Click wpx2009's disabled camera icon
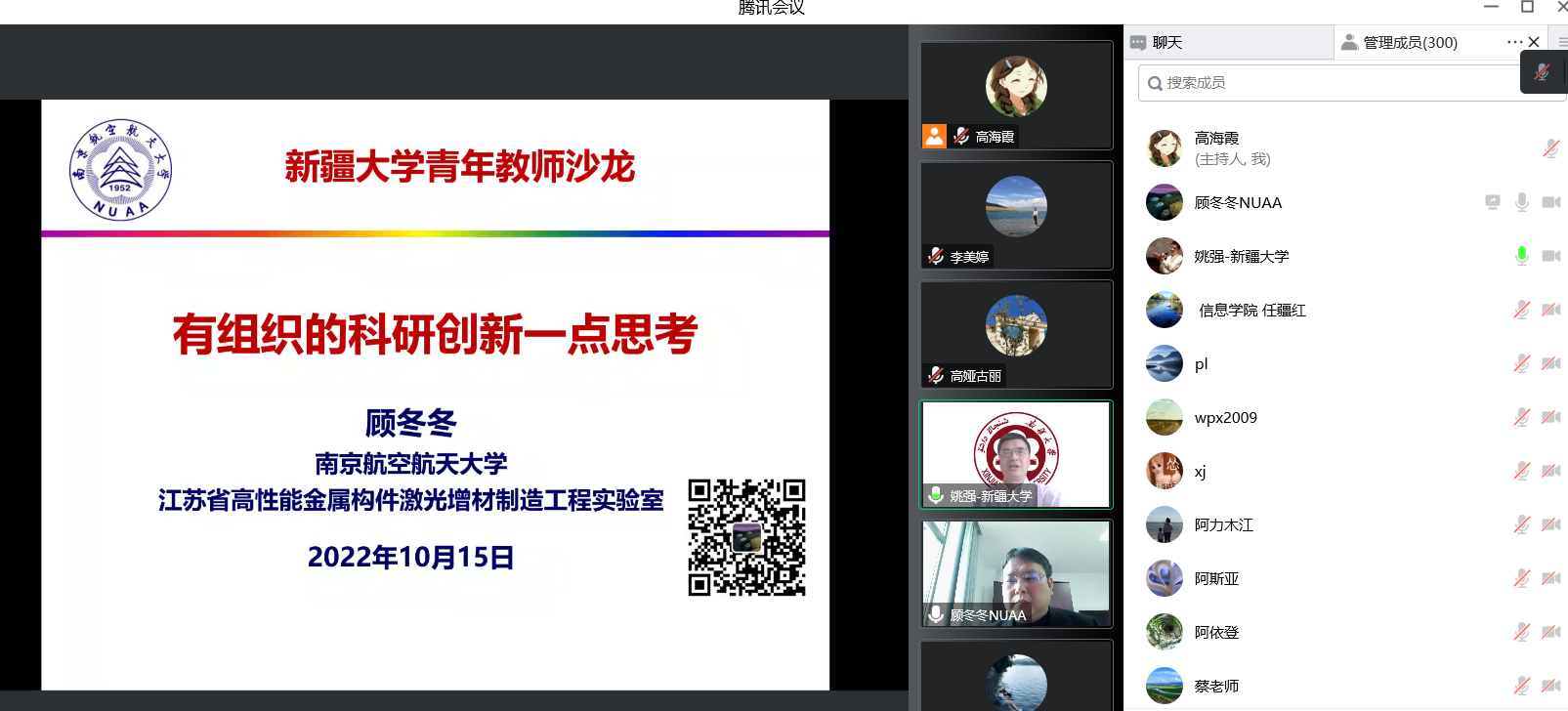This screenshot has width=1568, height=711. click(x=1550, y=417)
